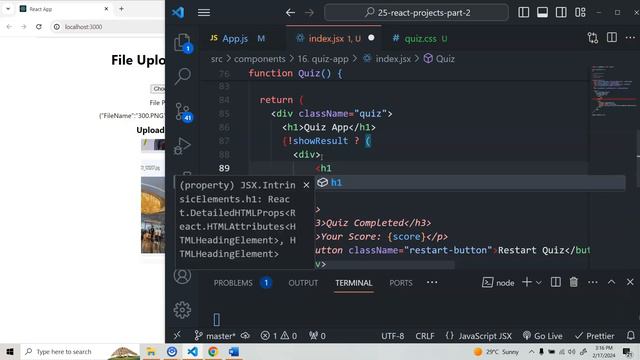Screen dimensions: 640x360
Task: Maximize the panel size chevron
Action: 611,282
